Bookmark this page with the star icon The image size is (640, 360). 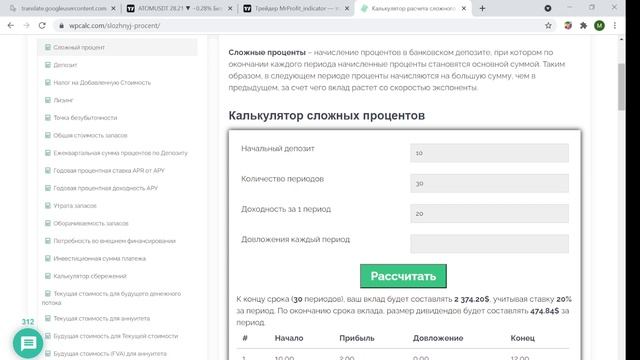pos(548,25)
